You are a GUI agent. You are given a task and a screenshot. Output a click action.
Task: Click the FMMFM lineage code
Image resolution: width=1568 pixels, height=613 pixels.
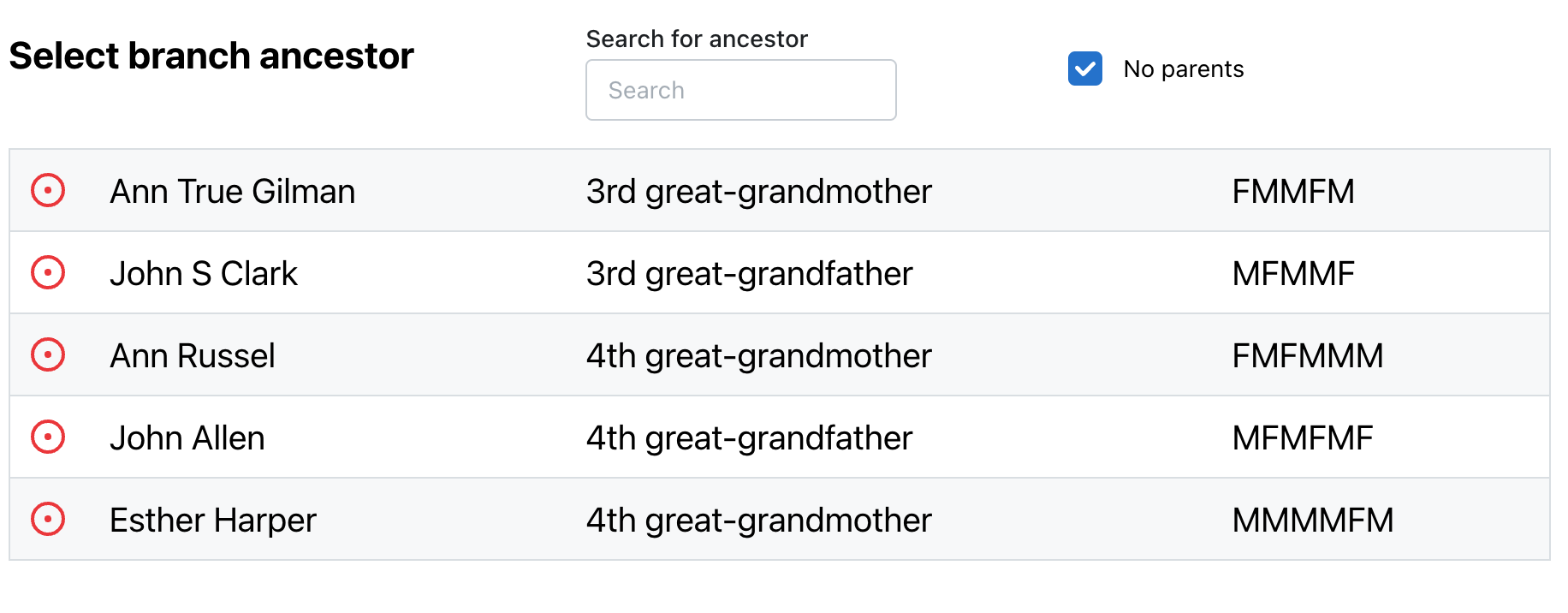pos(1292,192)
